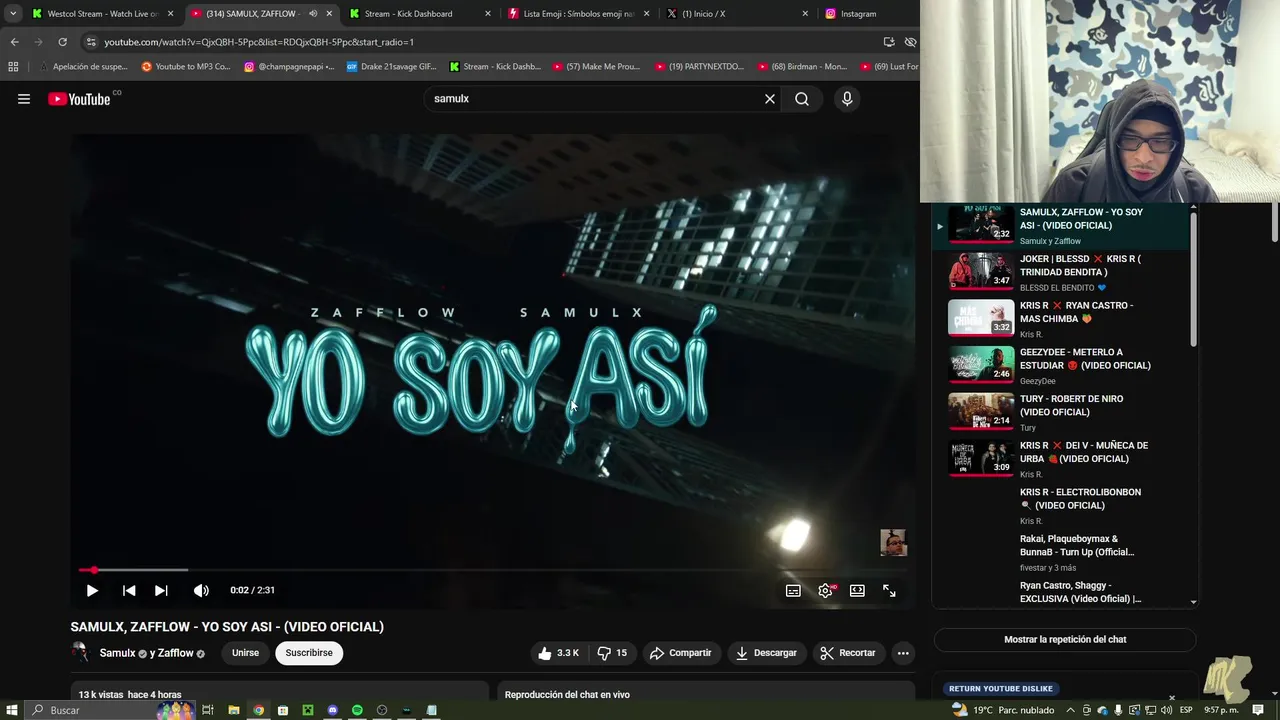Start voice search with microphone
This screenshot has height=720, width=1280.
847,99
